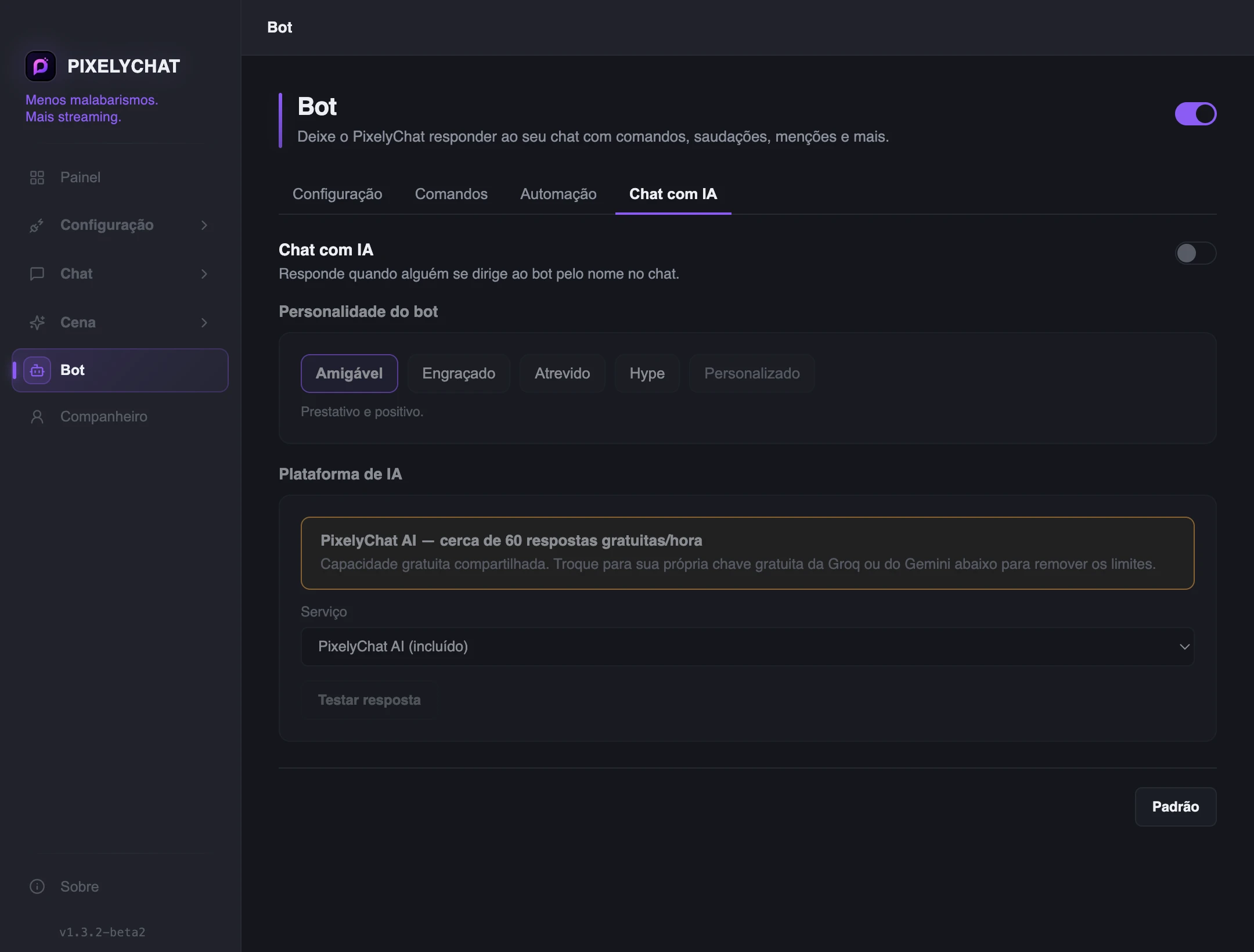This screenshot has width=1254, height=952.
Task: Open the Serviço dropdown
Action: 747,647
